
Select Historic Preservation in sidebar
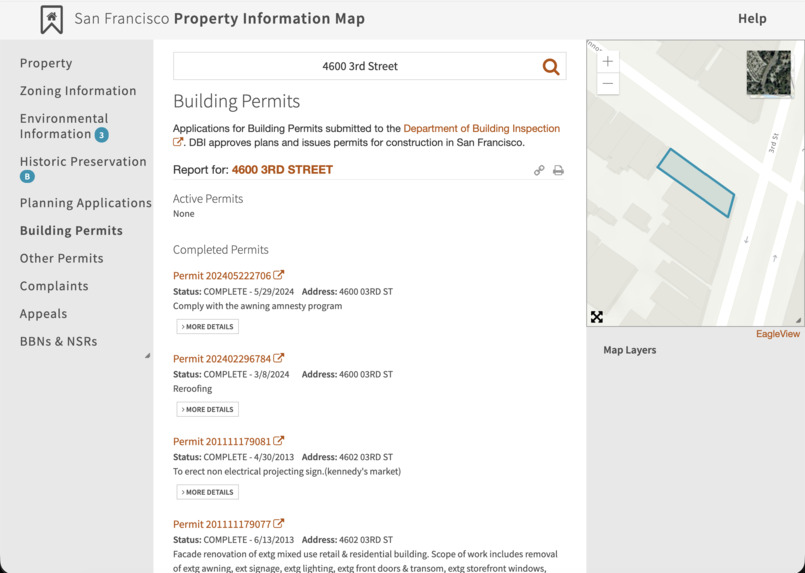coord(83,161)
